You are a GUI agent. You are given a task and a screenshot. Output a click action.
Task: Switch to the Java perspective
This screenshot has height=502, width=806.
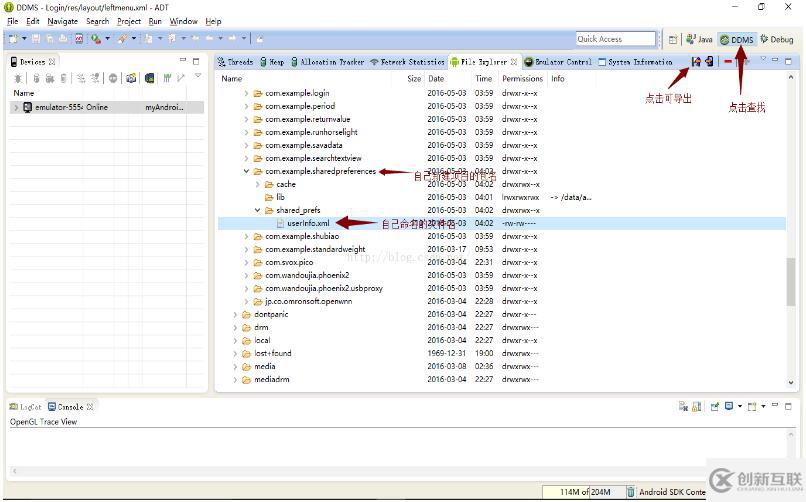point(699,39)
